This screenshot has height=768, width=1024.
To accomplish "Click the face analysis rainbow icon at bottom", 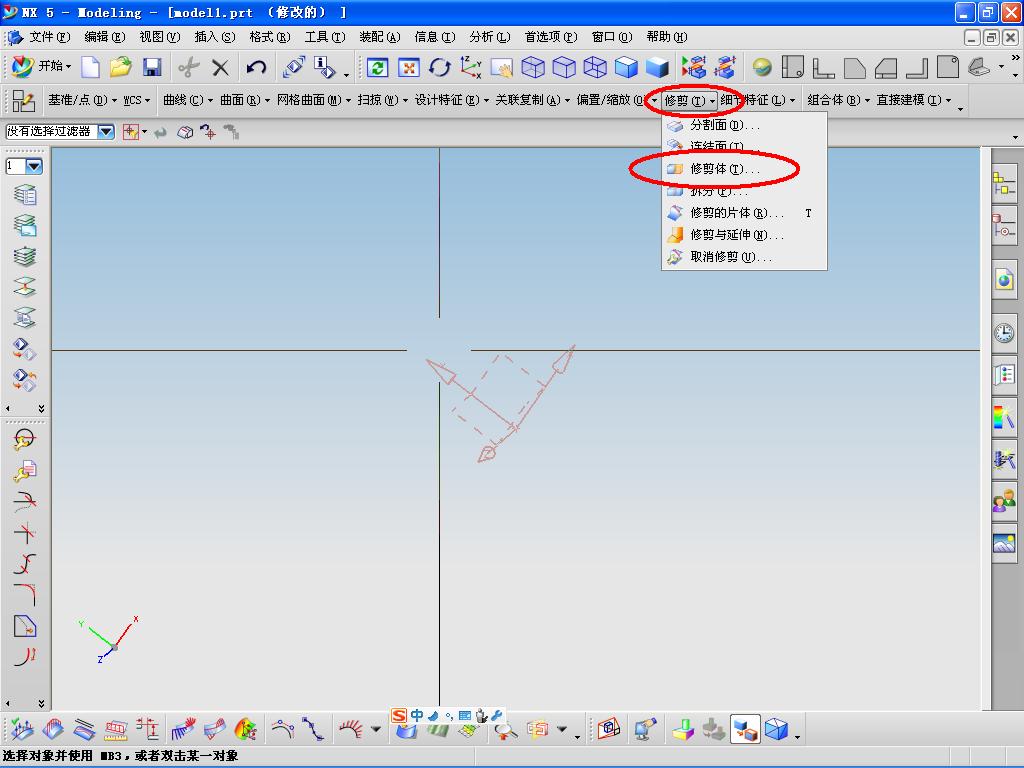I will point(246,729).
